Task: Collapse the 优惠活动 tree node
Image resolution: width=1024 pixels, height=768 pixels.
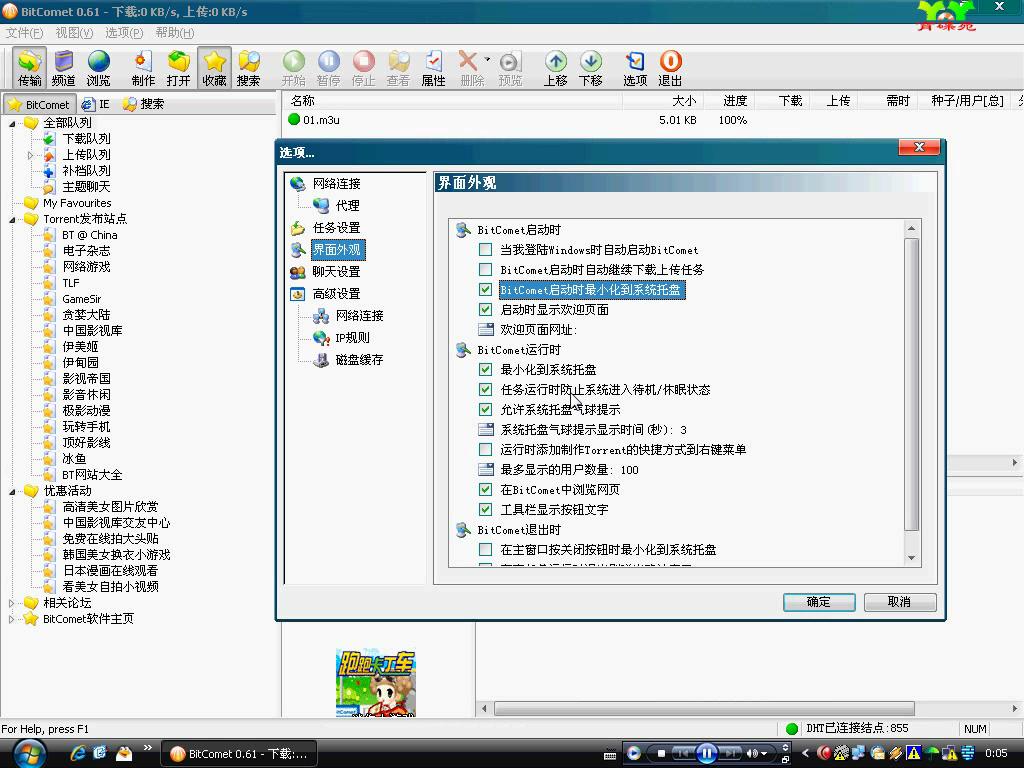Action: 12,491
